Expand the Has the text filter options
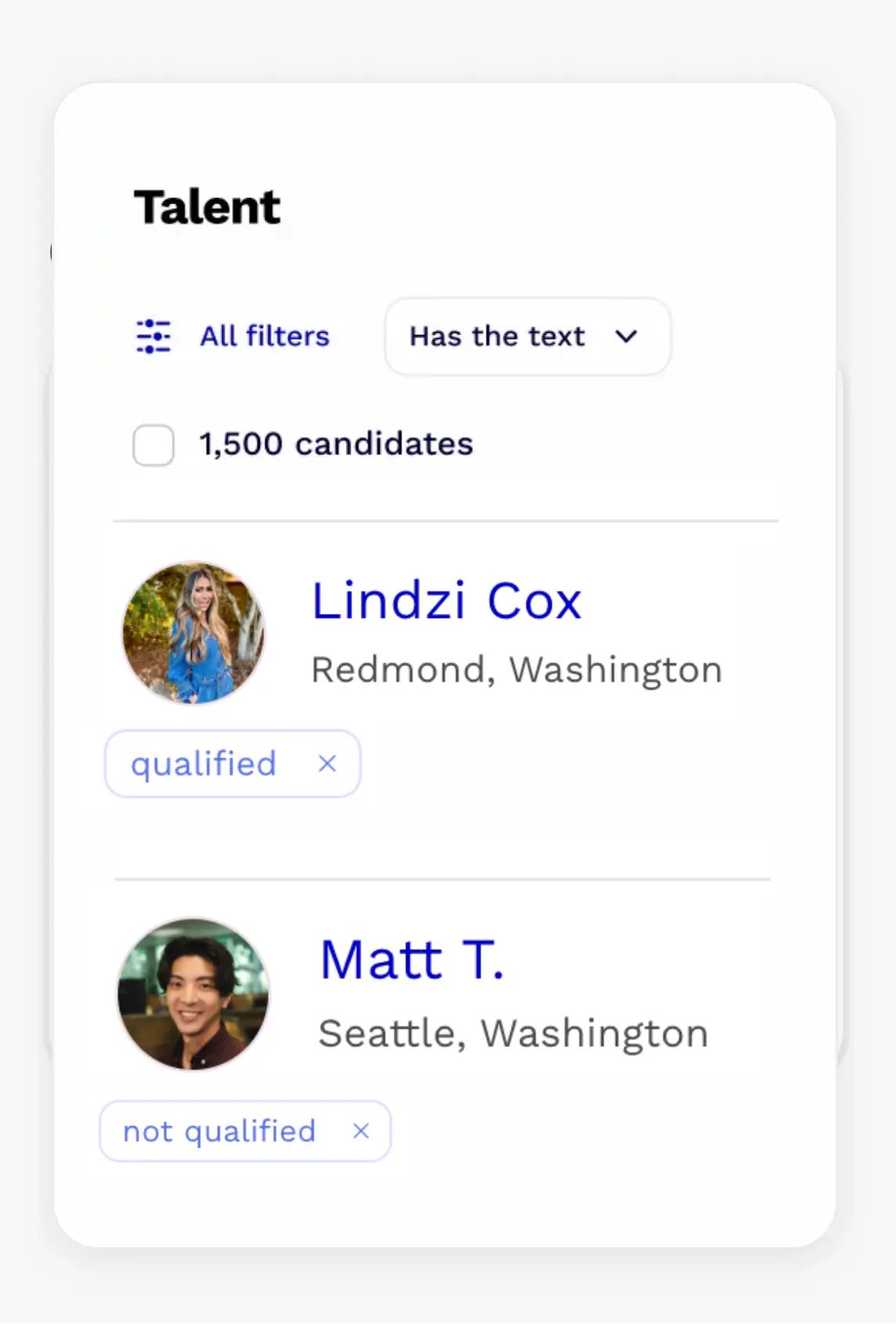896x1324 pixels. tap(527, 337)
